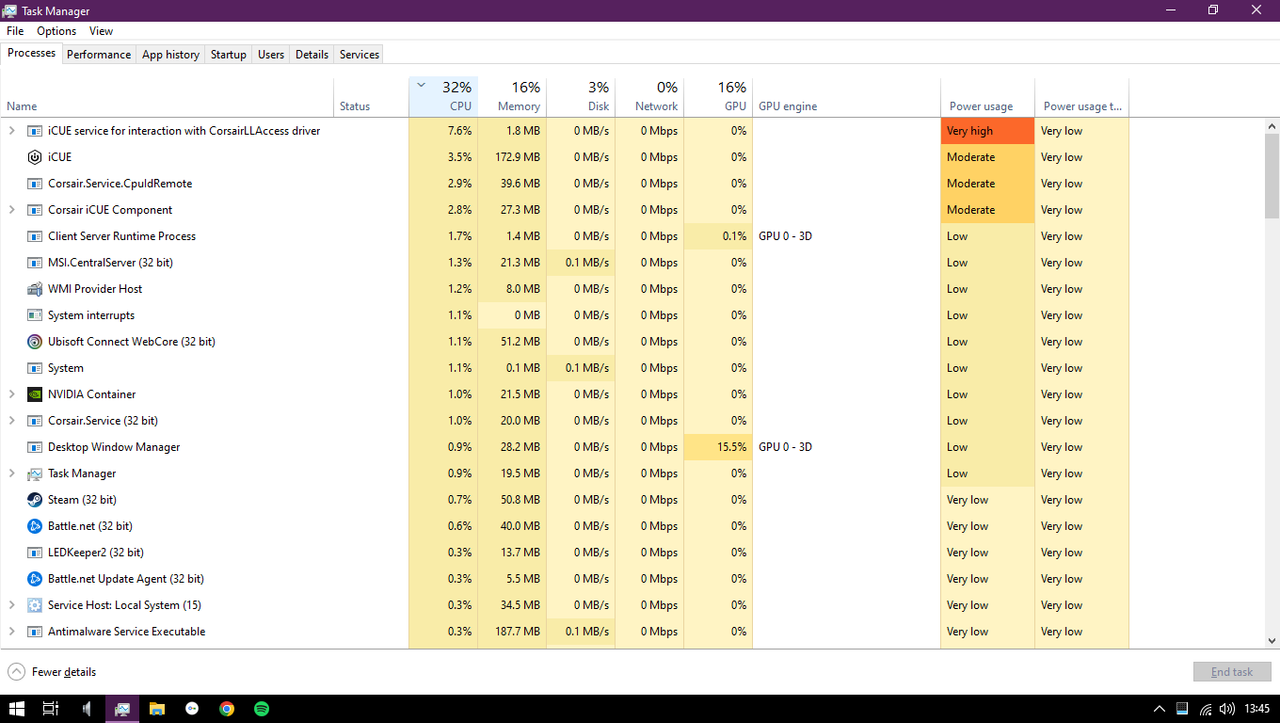Open the File menu
The width and height of the screenshot is (1280, 723).
click(x=15, y=31)
